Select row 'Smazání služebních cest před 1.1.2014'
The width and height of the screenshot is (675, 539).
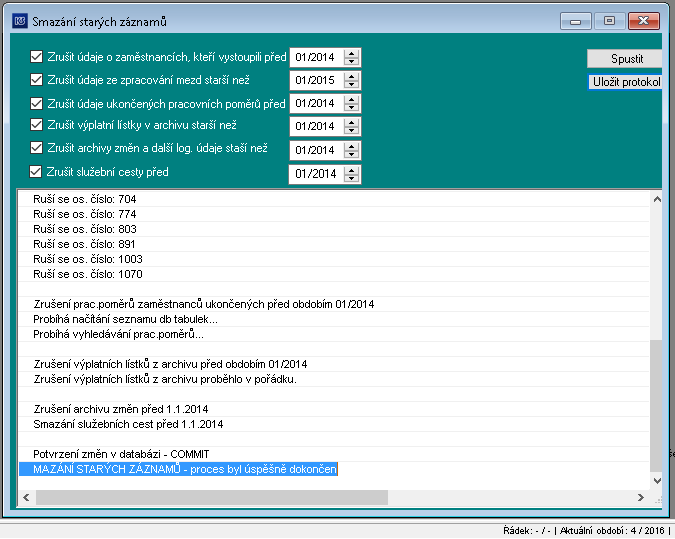(334, 424)
